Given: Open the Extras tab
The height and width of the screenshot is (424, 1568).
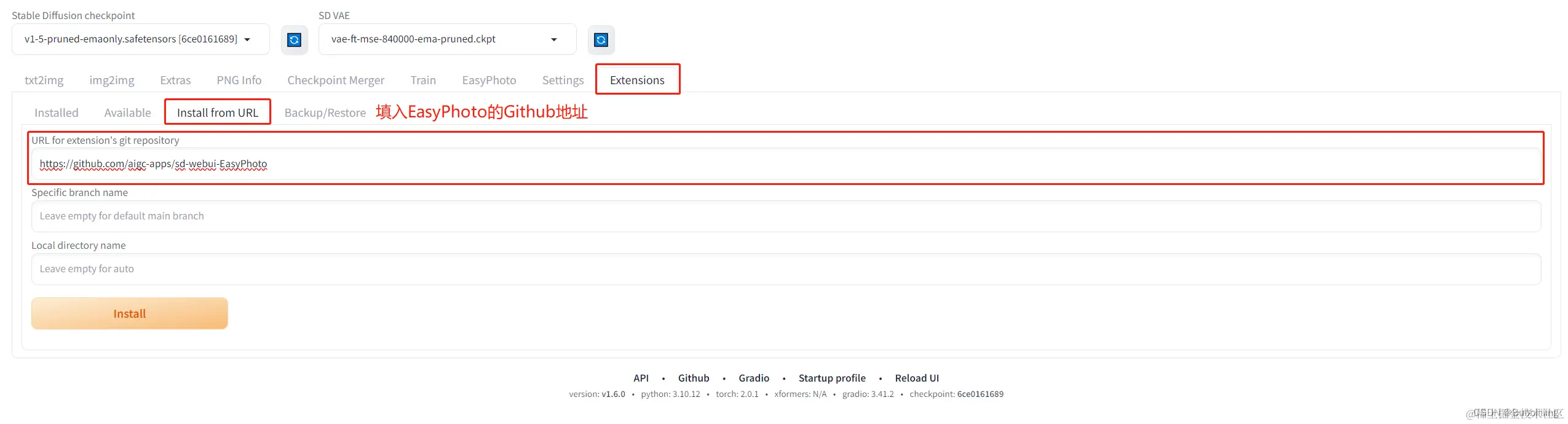Looking at the screenshot, I should click(175, 80).
